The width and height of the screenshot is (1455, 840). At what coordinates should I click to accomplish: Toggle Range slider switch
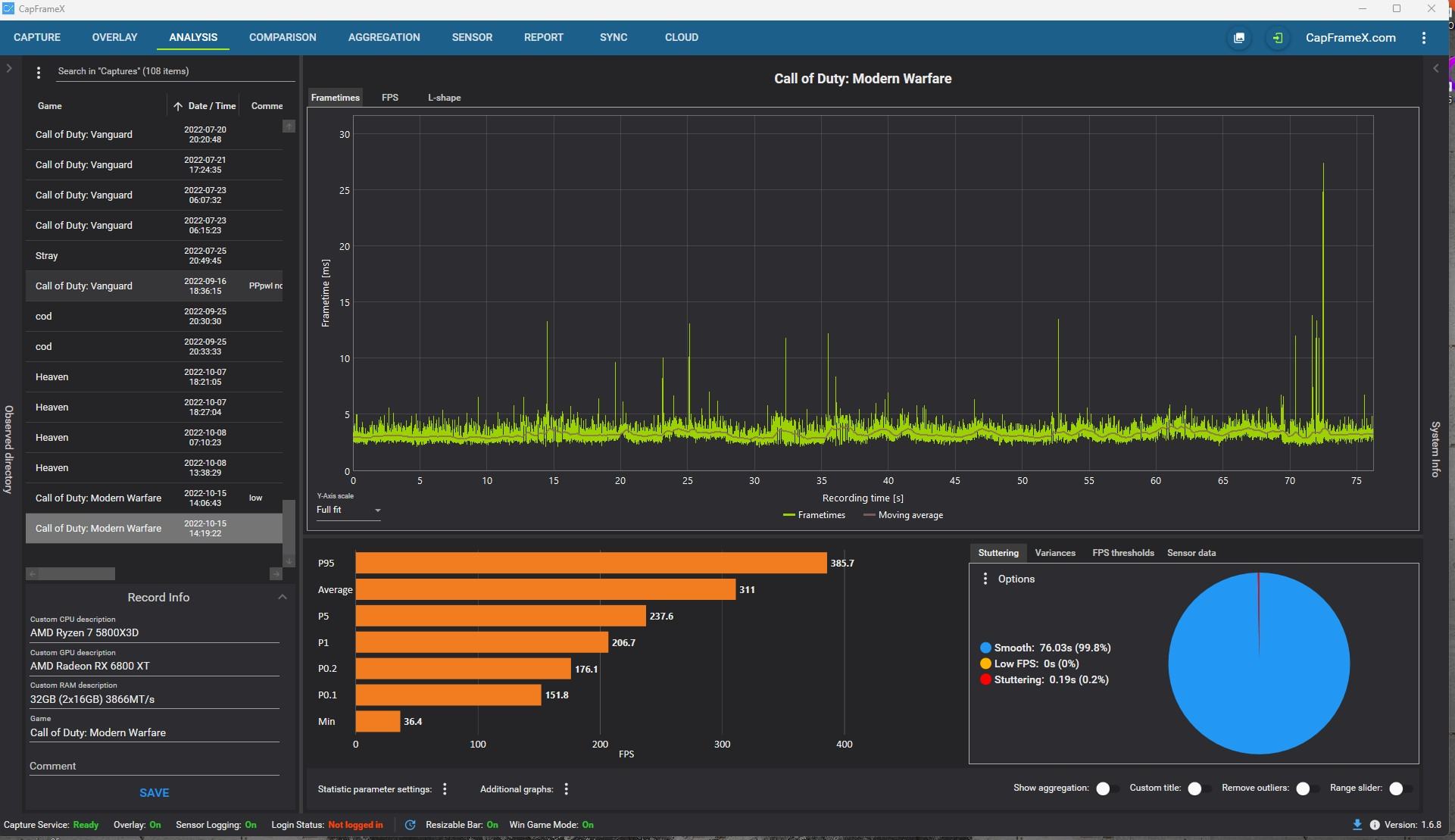1399,789
